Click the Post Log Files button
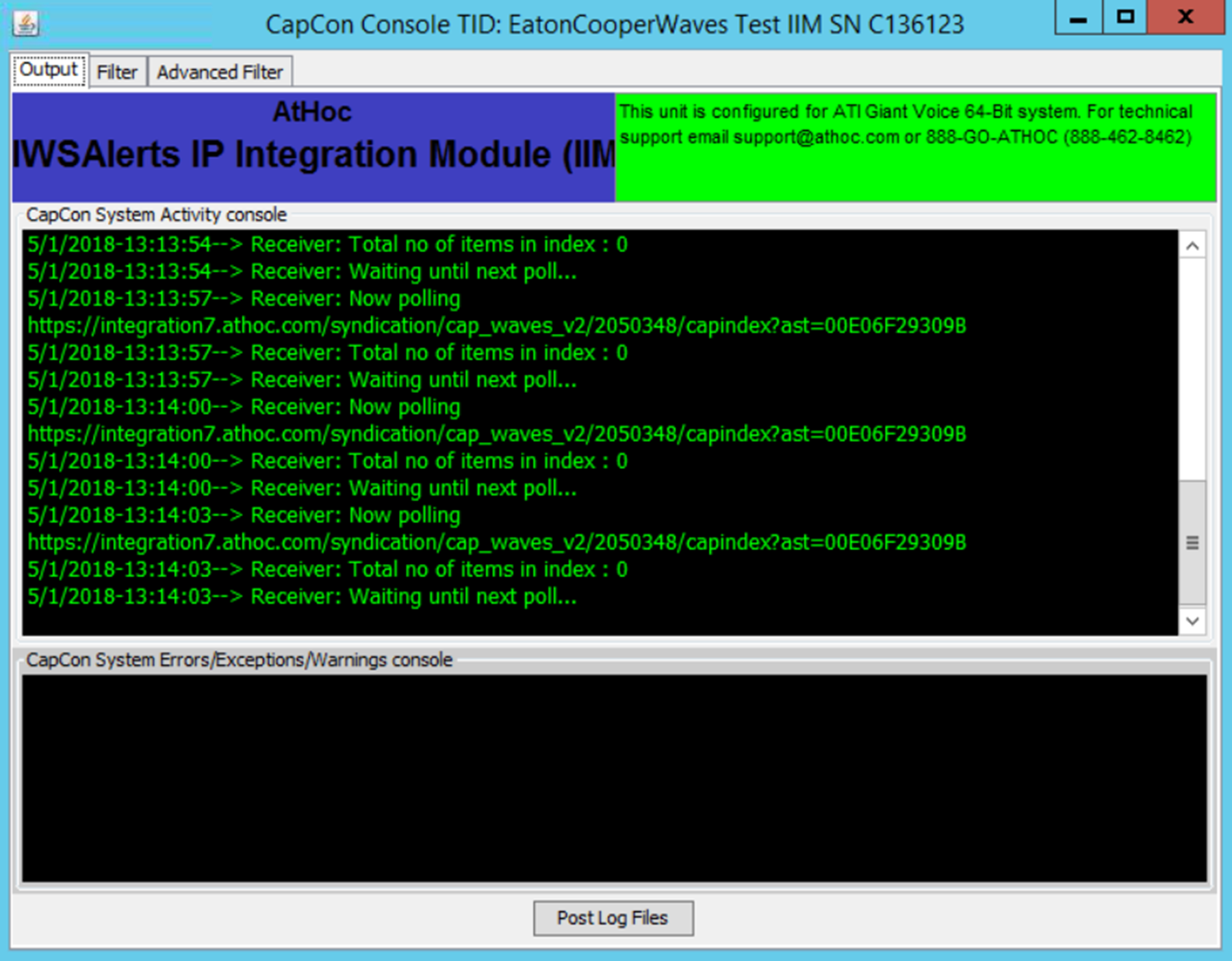This screenshot has height=961, width=1232. pos(613,918)
